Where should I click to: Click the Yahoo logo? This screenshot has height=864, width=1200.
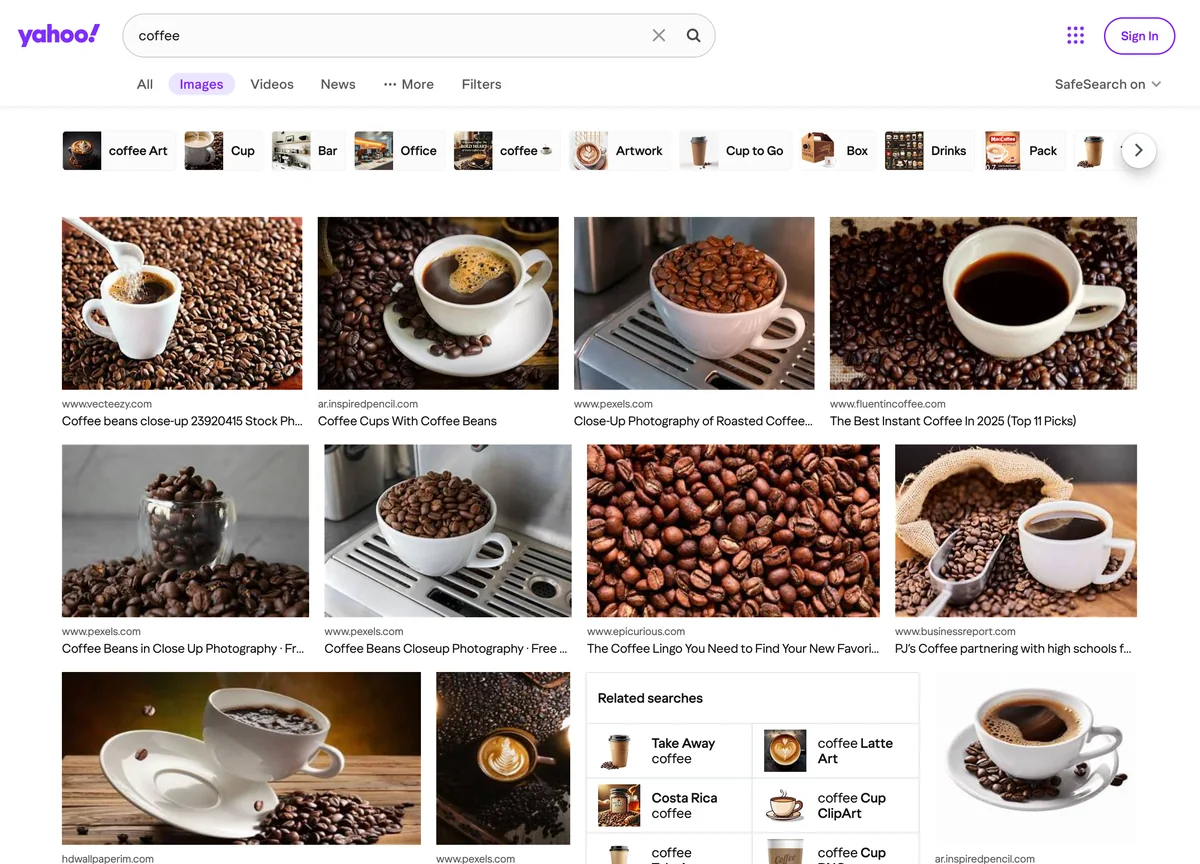coord(59,35)
